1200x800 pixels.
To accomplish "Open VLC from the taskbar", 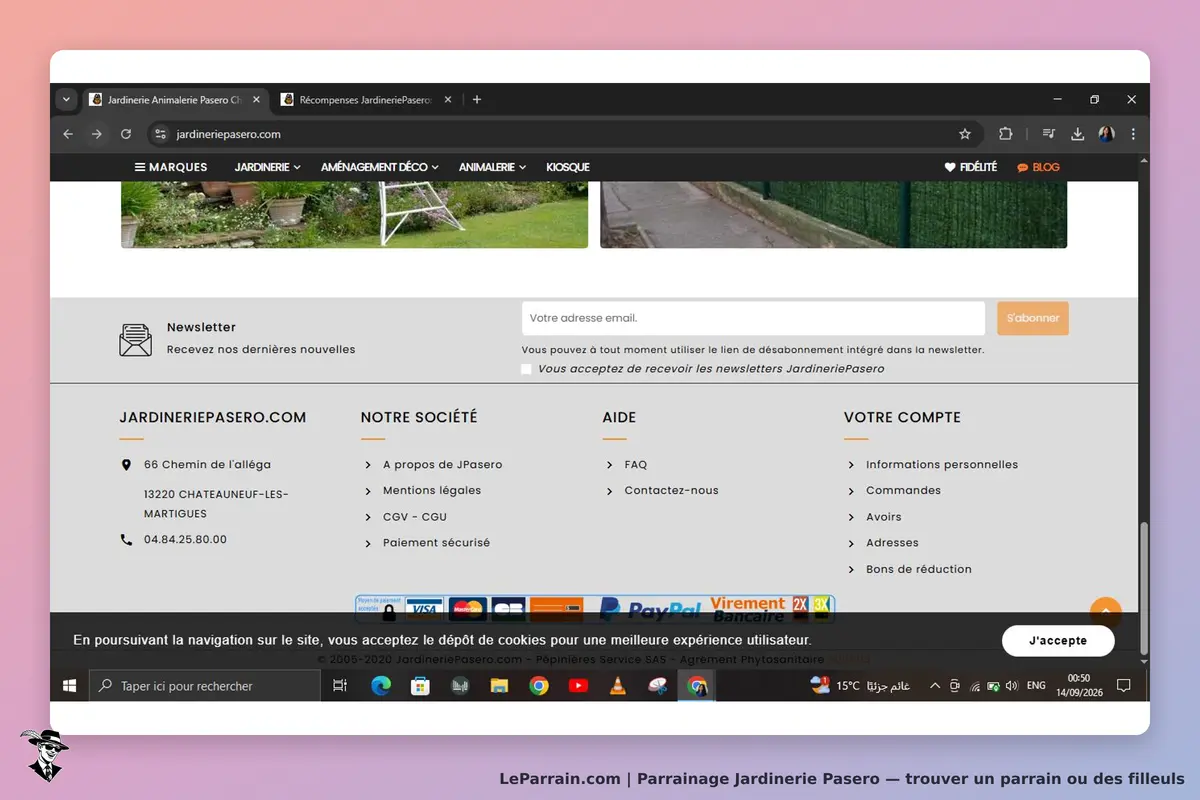I will coord(618,686).
